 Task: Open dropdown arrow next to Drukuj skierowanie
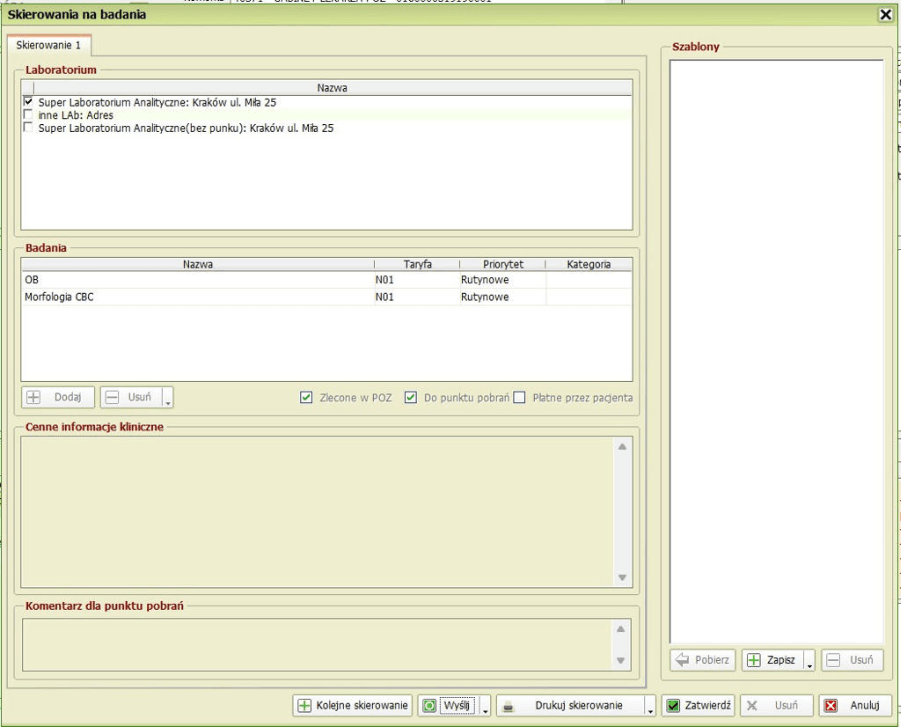pos(650,706)
